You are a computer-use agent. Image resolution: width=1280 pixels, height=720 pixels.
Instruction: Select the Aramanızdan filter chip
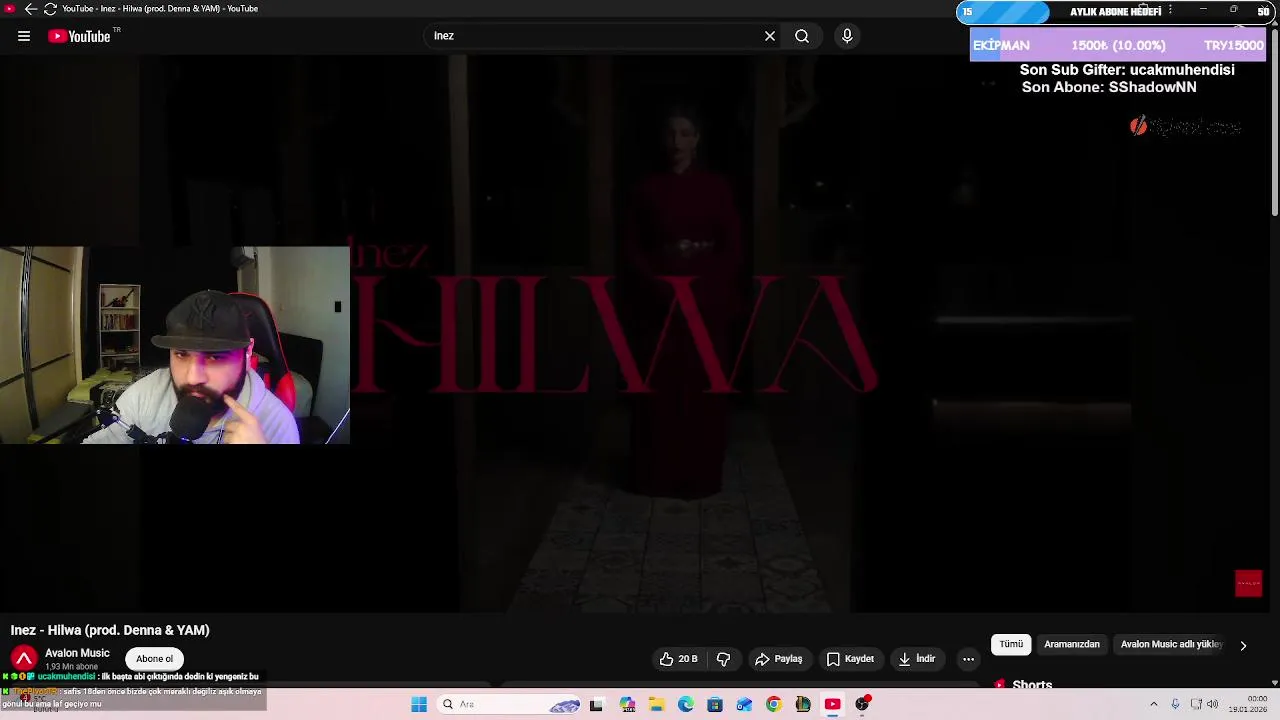tap(1072, 645)
